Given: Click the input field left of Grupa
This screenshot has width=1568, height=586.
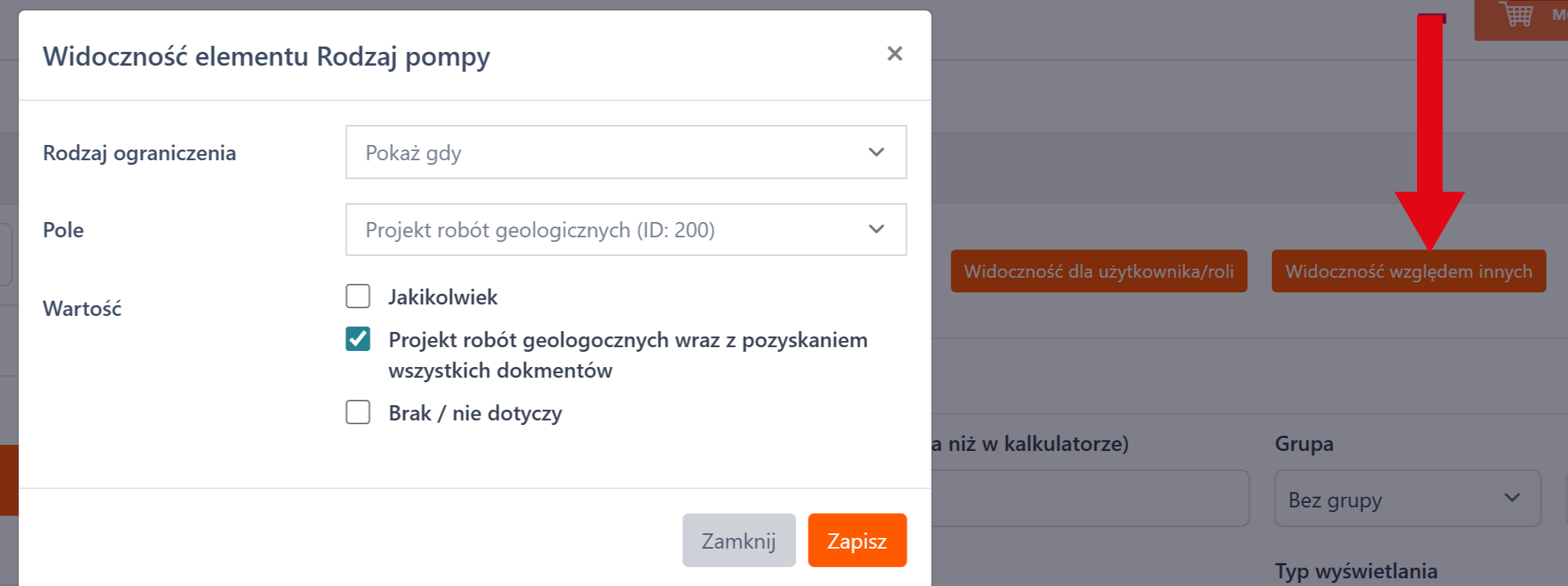Looking at the screenshot, I should (1089, 498).
